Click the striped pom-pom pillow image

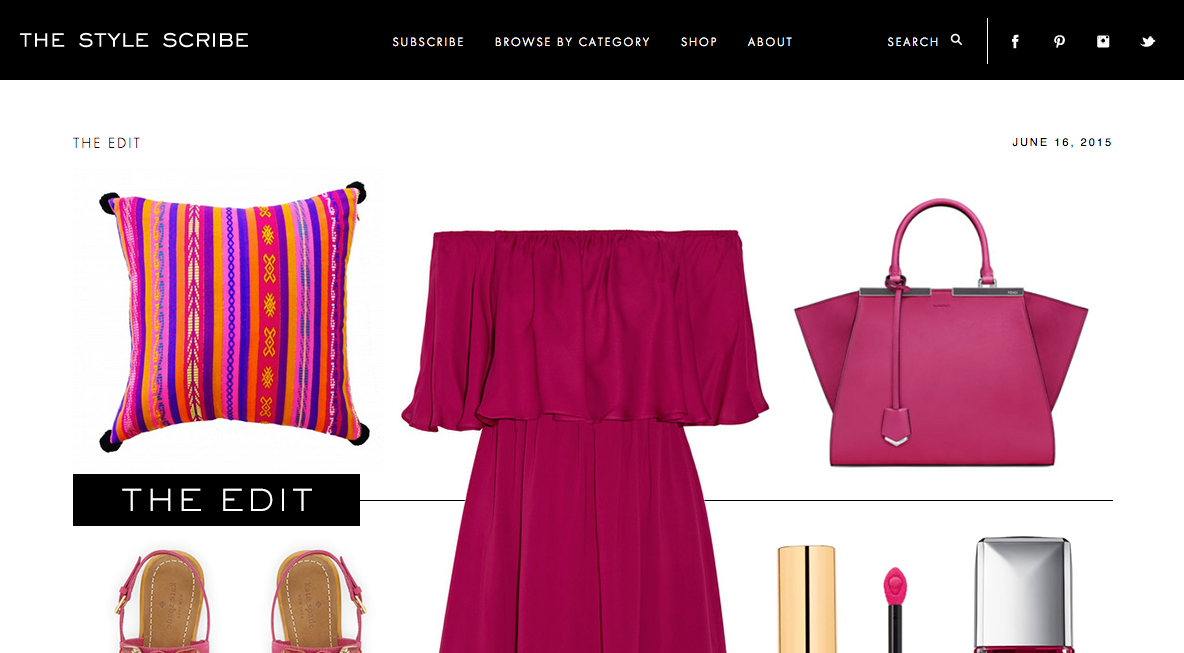coord(233,317)
